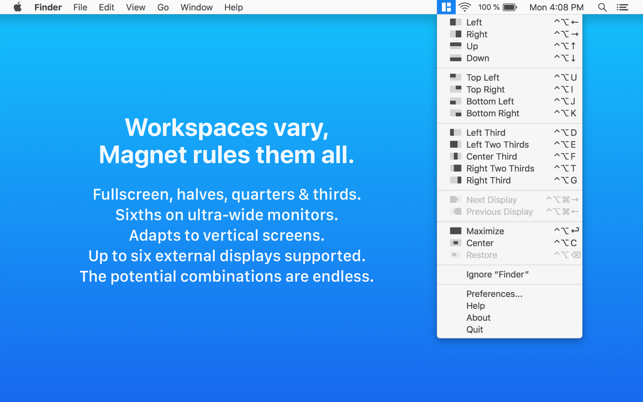The height and width of the screenshot is (402, 643).
Task: Click the Right Two Thirds icon
Action: (x=455, y=168)
